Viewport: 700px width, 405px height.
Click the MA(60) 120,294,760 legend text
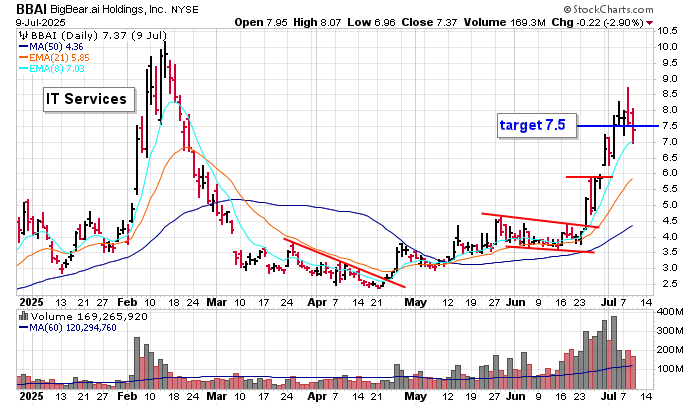pos(73,328)
